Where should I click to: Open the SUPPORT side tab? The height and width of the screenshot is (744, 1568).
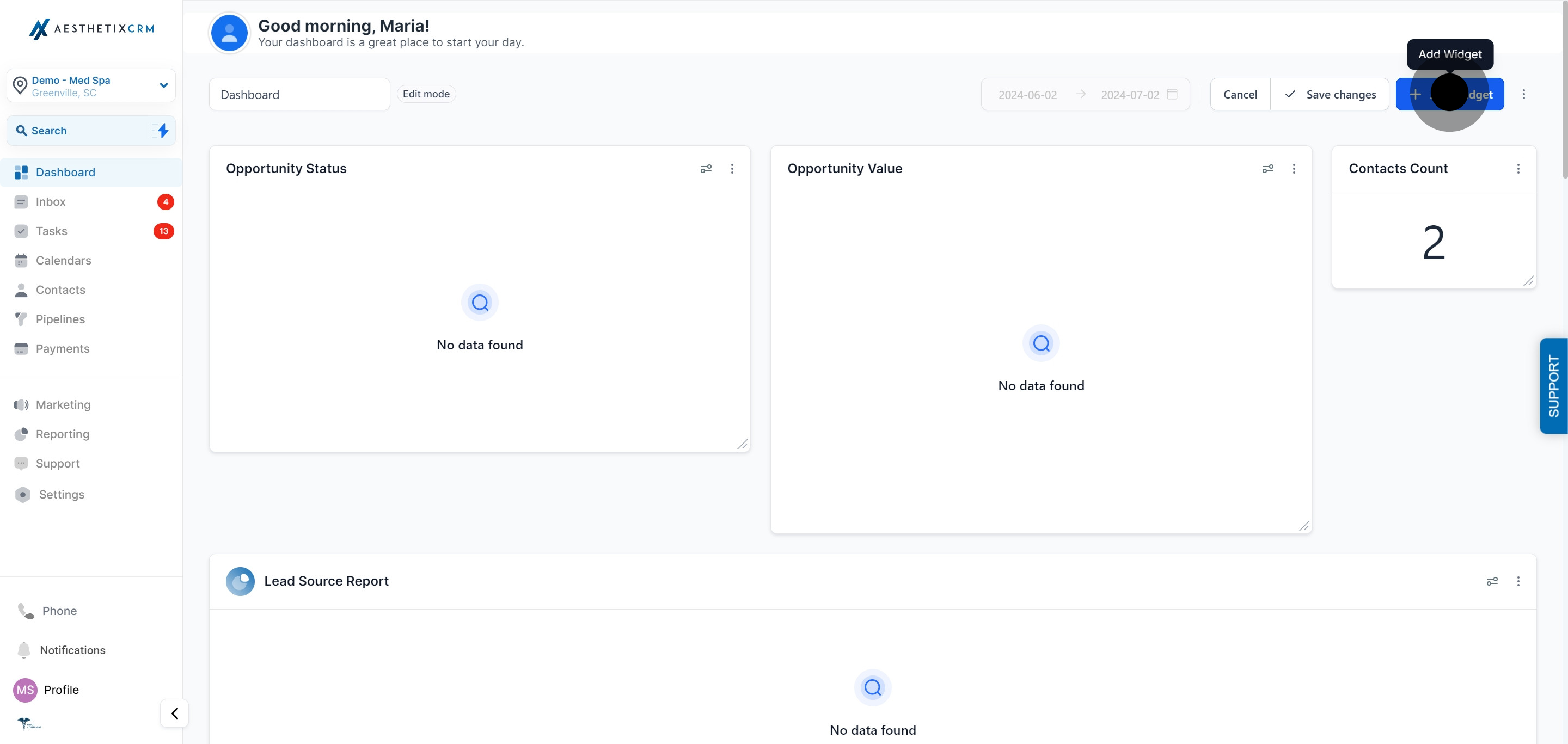coord(1553,386)
